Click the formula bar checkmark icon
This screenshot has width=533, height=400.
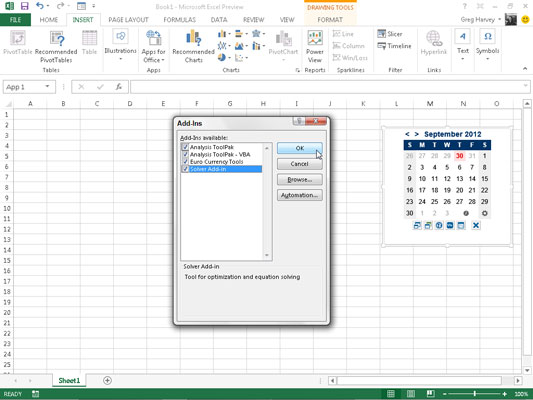100,87
